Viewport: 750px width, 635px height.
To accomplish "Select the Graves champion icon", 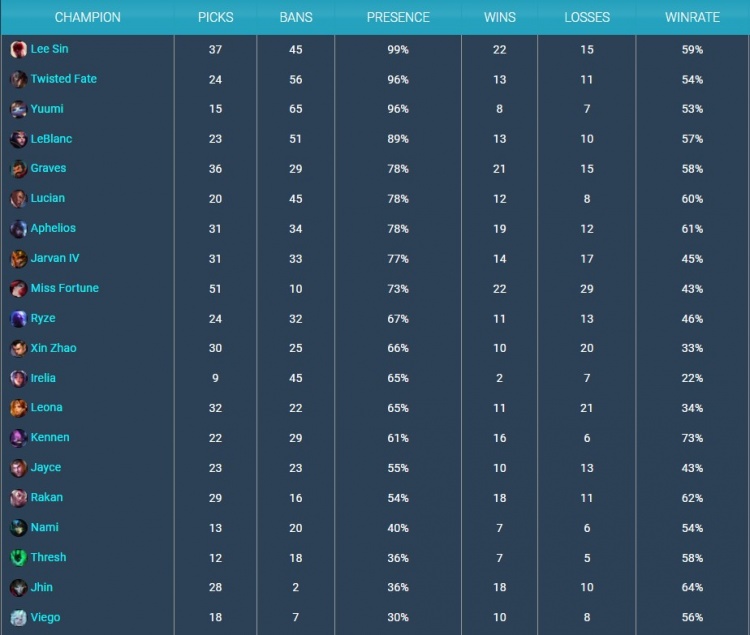I will pyautogui.click(x=18, y=169).
